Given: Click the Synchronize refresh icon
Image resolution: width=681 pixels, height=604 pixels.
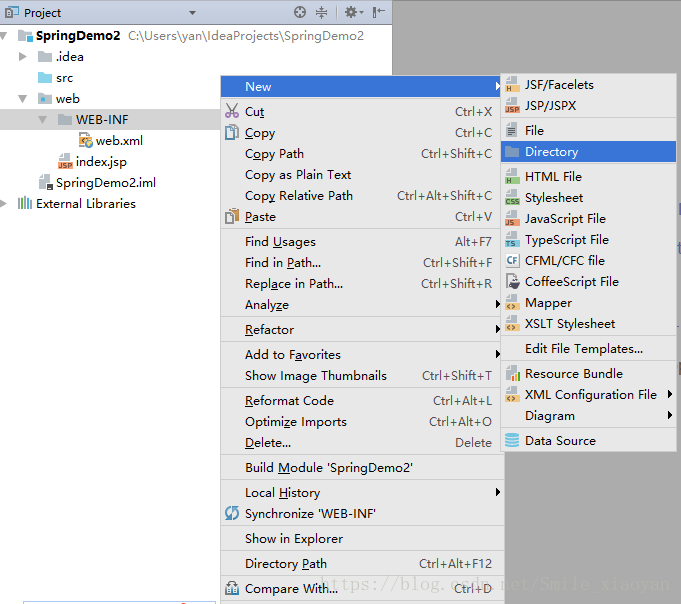Looking at the screenshot, I should pyautogui.click(x=232, y=513).
